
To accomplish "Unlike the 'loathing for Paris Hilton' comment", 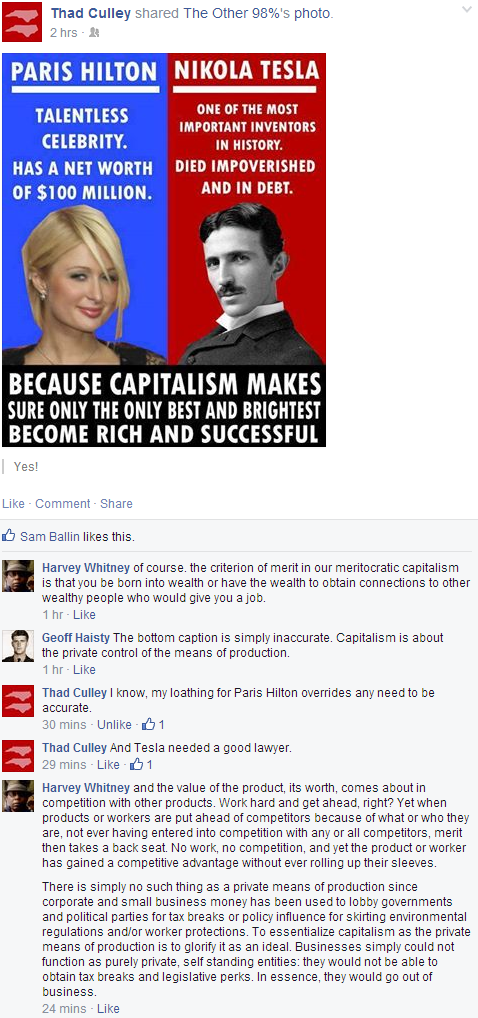I will pos(114,725).
